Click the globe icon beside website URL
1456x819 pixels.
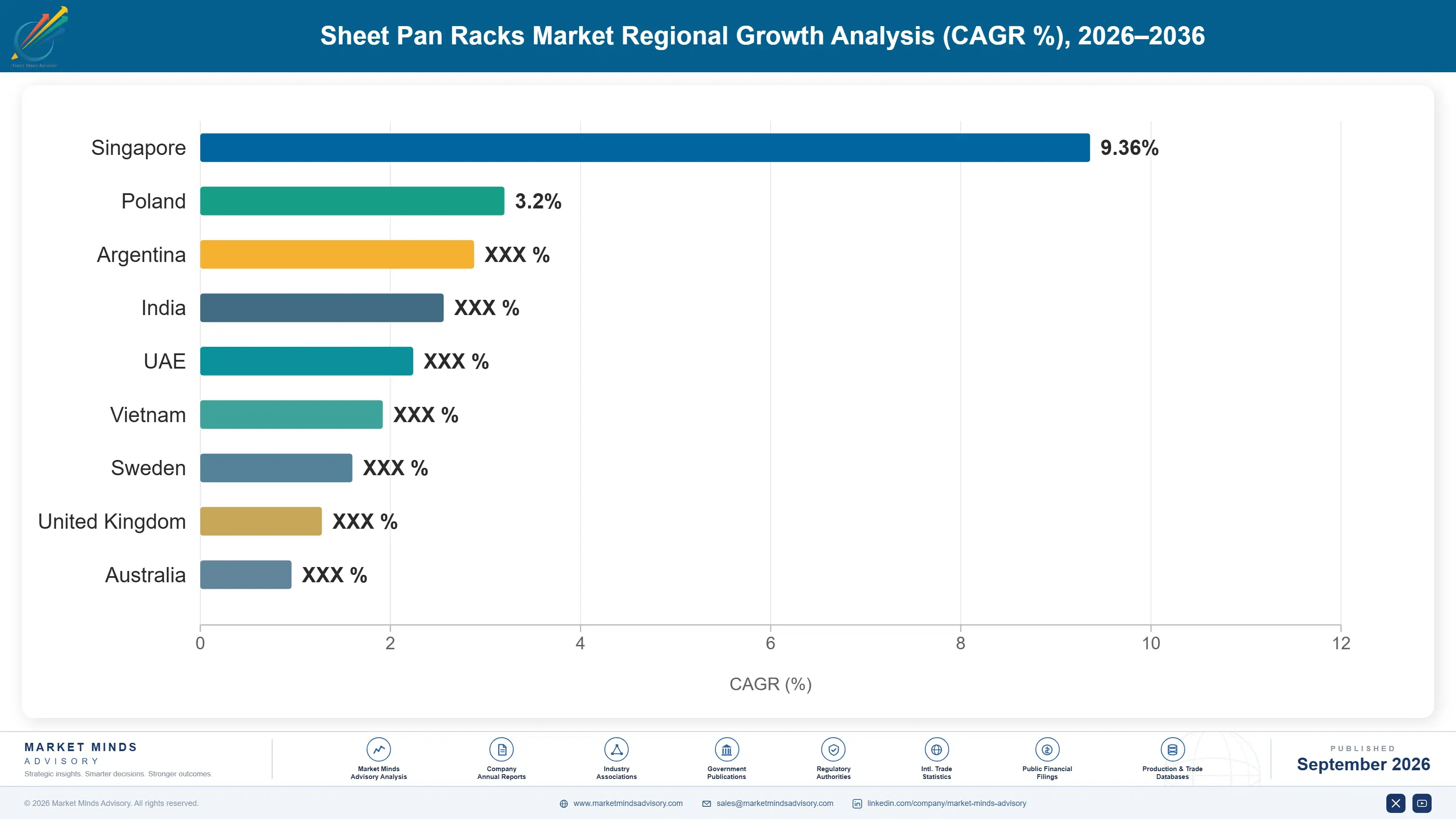click(563, 804)
